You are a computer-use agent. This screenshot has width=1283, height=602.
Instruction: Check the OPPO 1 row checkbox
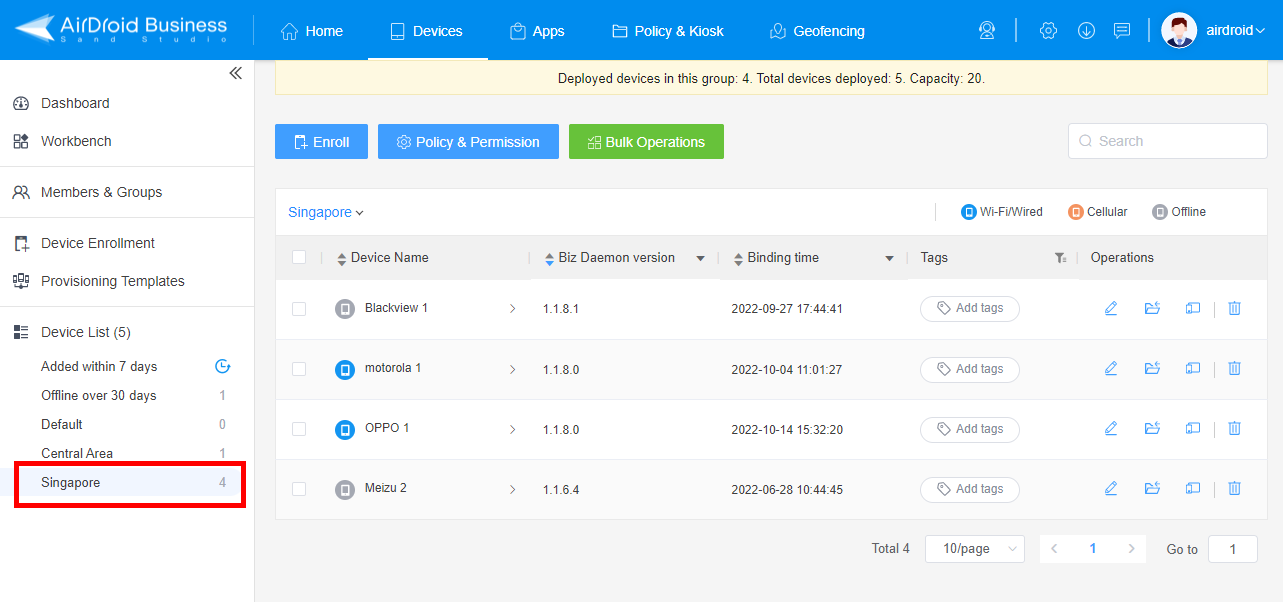point(299,429)
